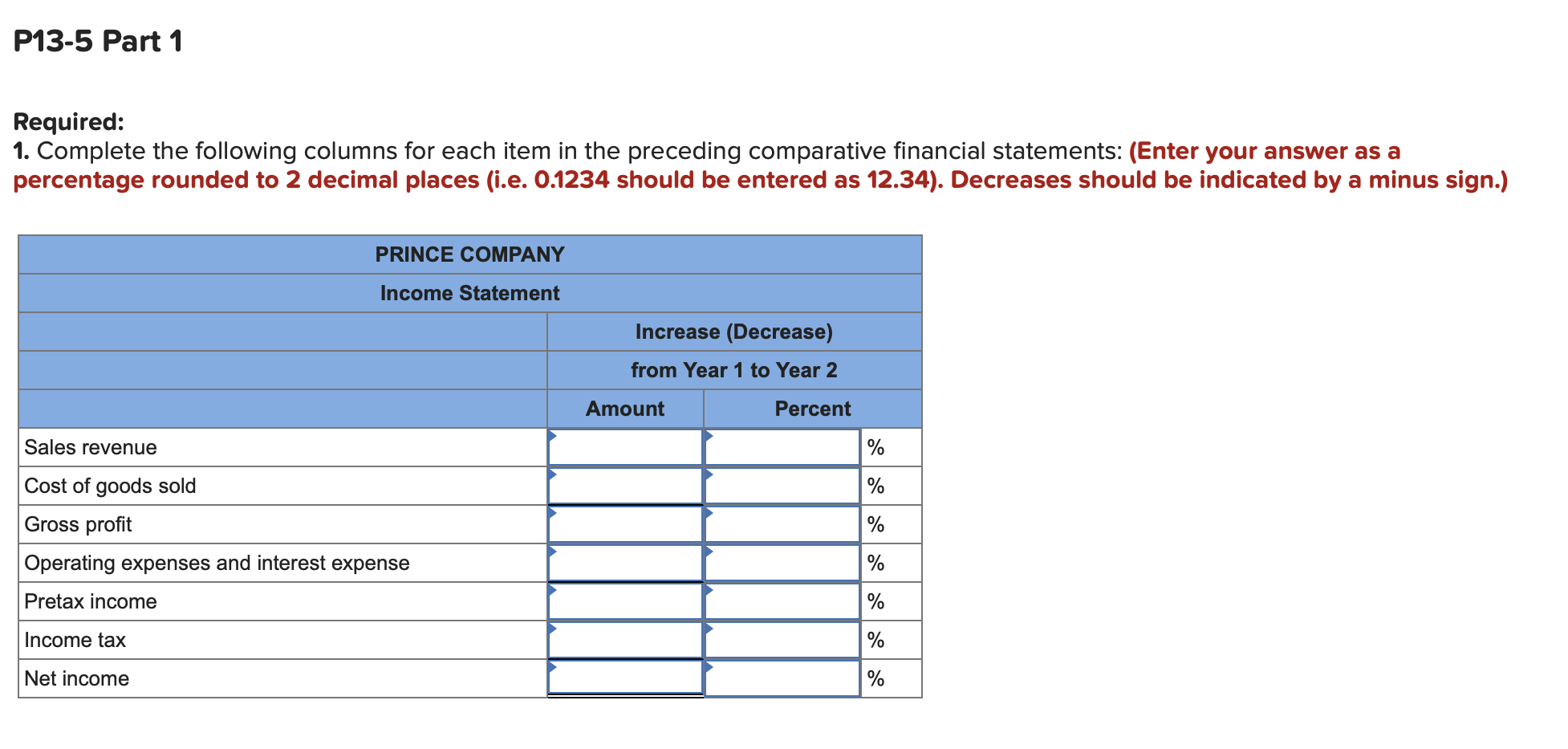Click the Pretax income row label
The height and width of the screenshot is (749, 1568).
click(90, 601)
